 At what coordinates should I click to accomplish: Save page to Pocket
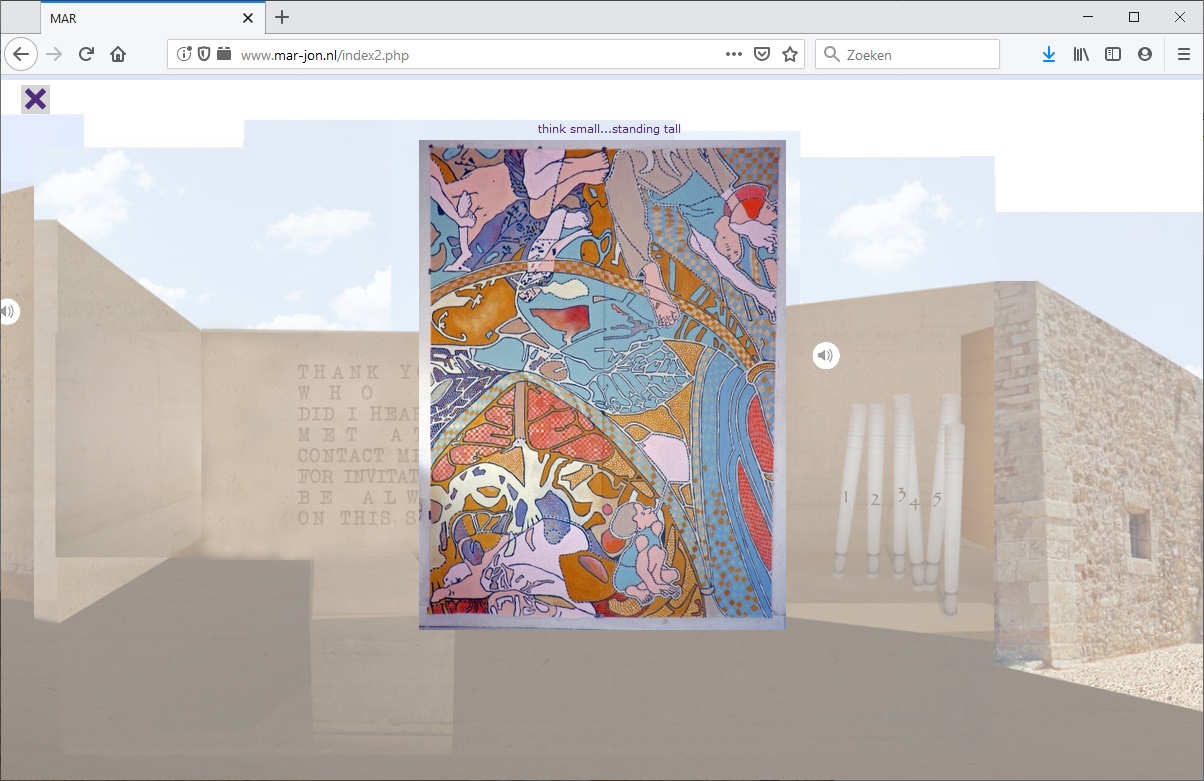[762, 55]
